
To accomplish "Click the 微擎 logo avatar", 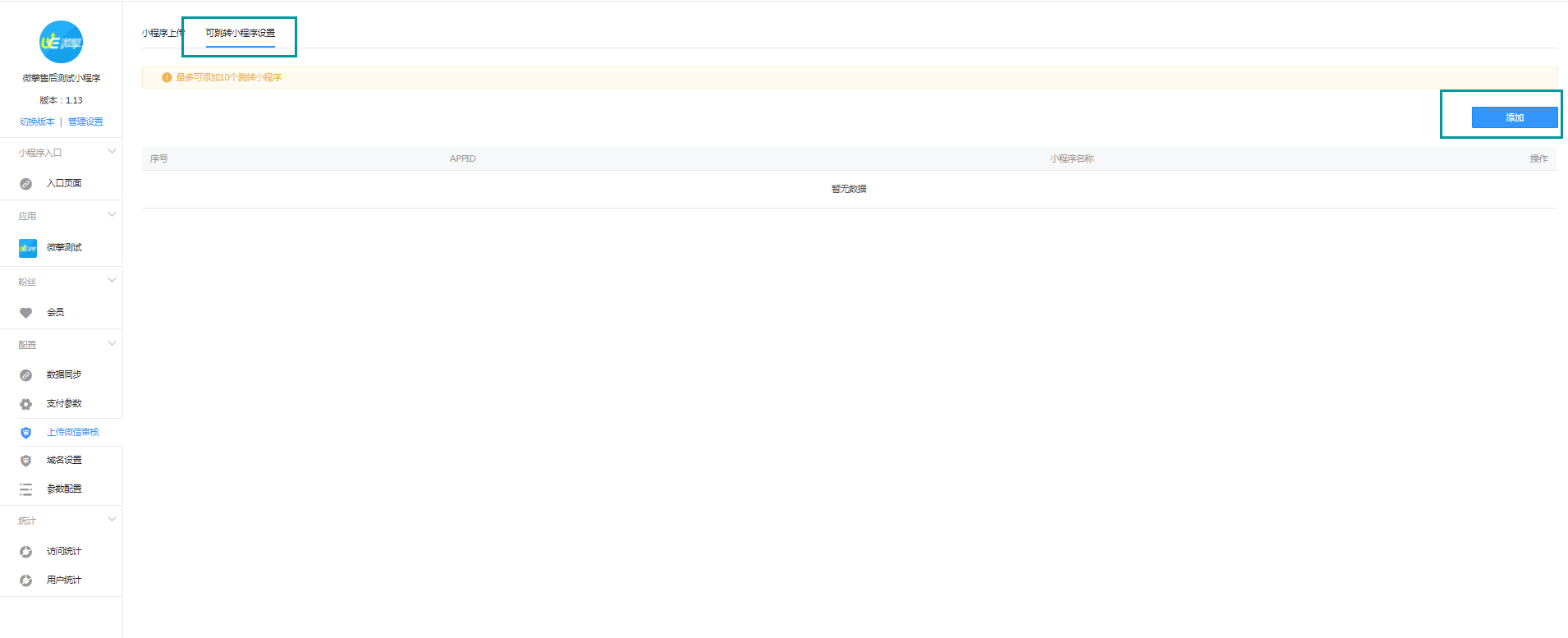I will point(62,42).
